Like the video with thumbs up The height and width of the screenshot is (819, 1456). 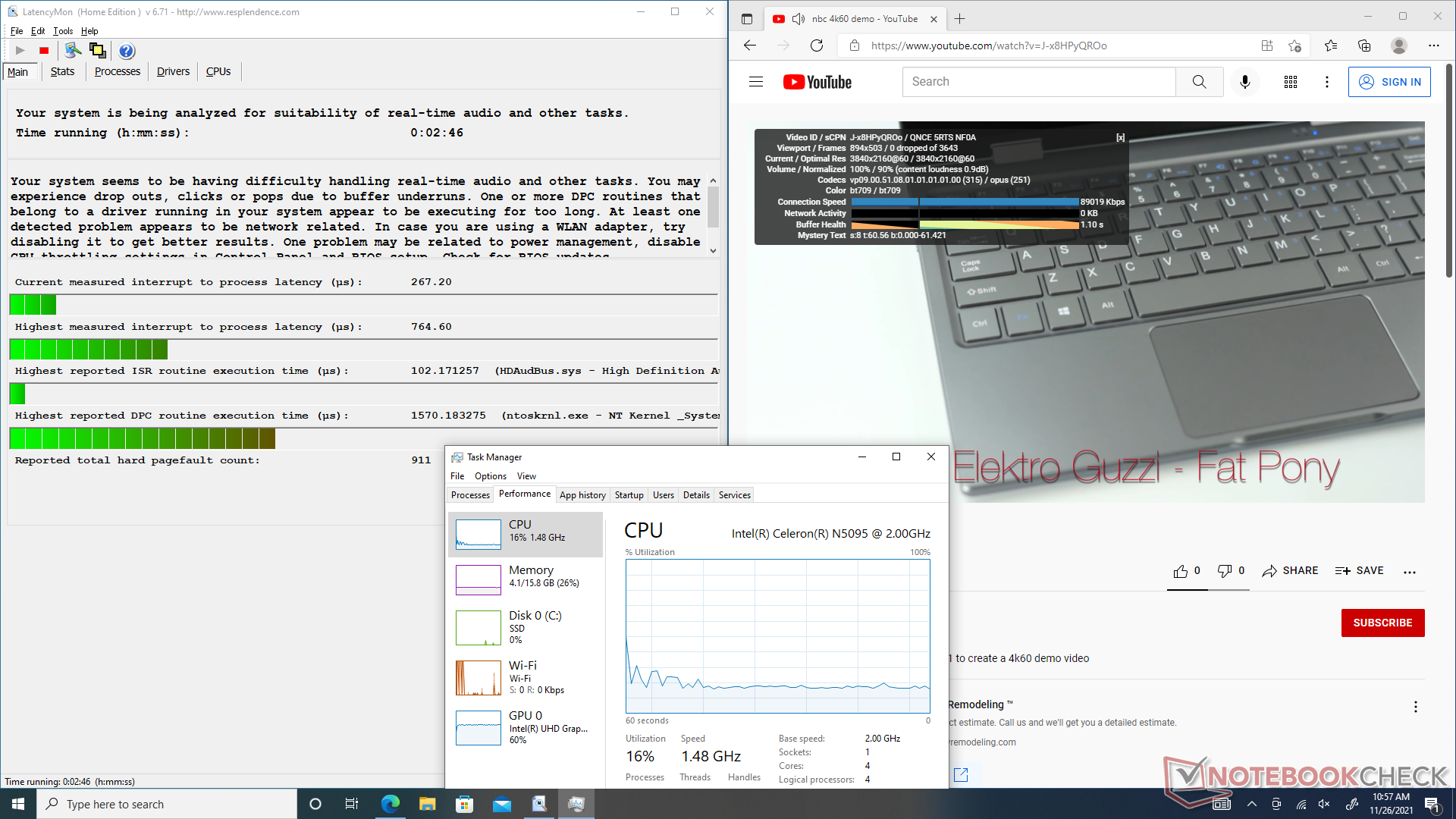pos(1181,571)
